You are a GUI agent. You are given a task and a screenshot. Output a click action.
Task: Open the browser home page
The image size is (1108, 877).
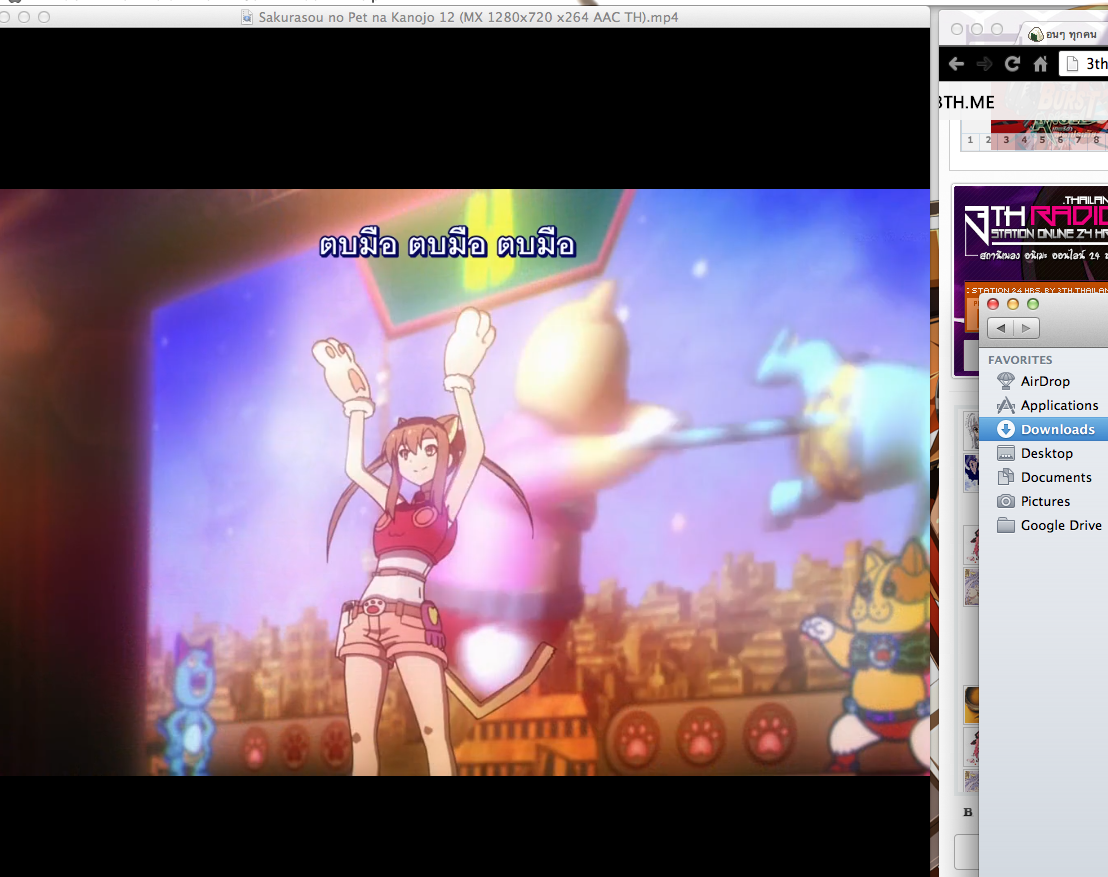[1040, 64]
